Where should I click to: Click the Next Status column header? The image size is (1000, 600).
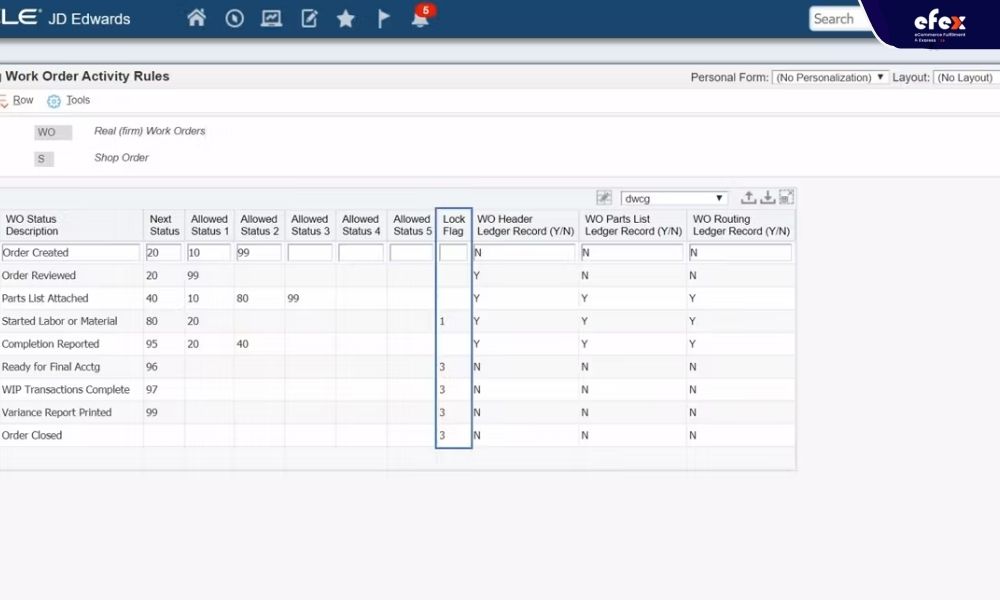pos(164,225)
